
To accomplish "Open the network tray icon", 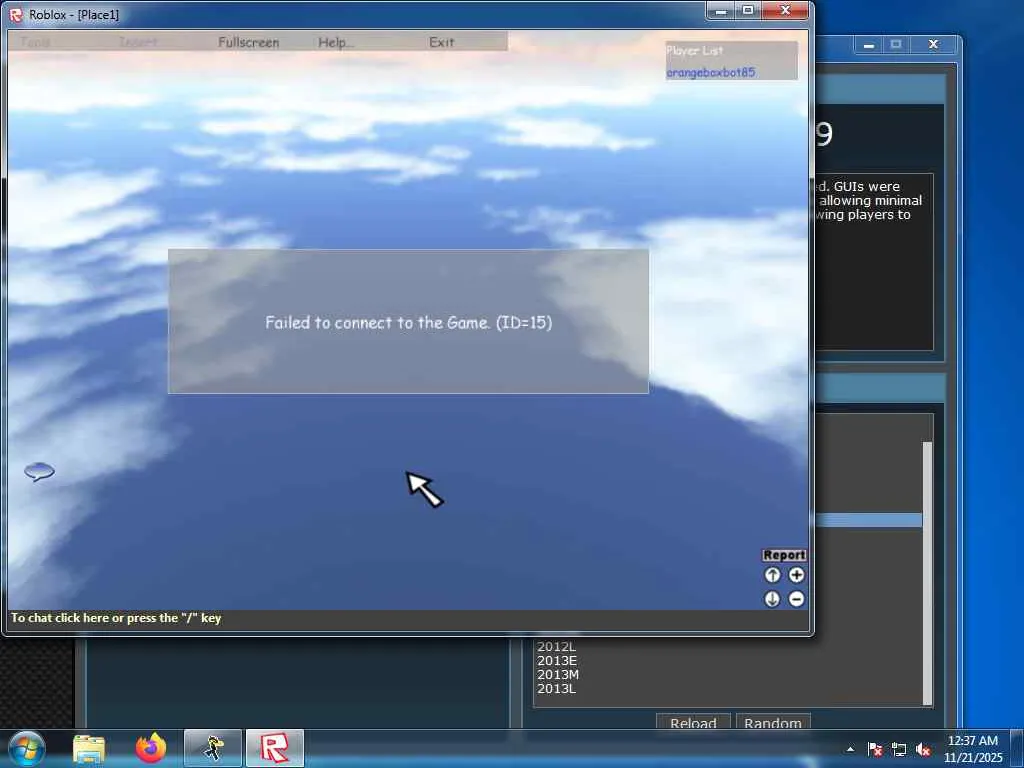I will click(x=899, y=749).
